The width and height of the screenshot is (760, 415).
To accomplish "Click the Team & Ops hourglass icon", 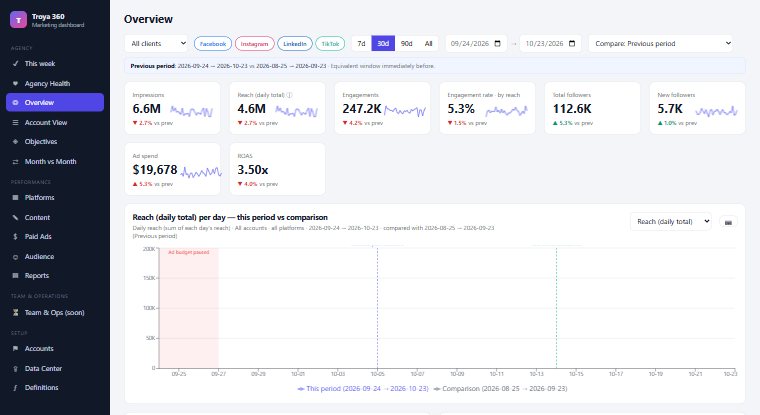I will tap(16, 313).
